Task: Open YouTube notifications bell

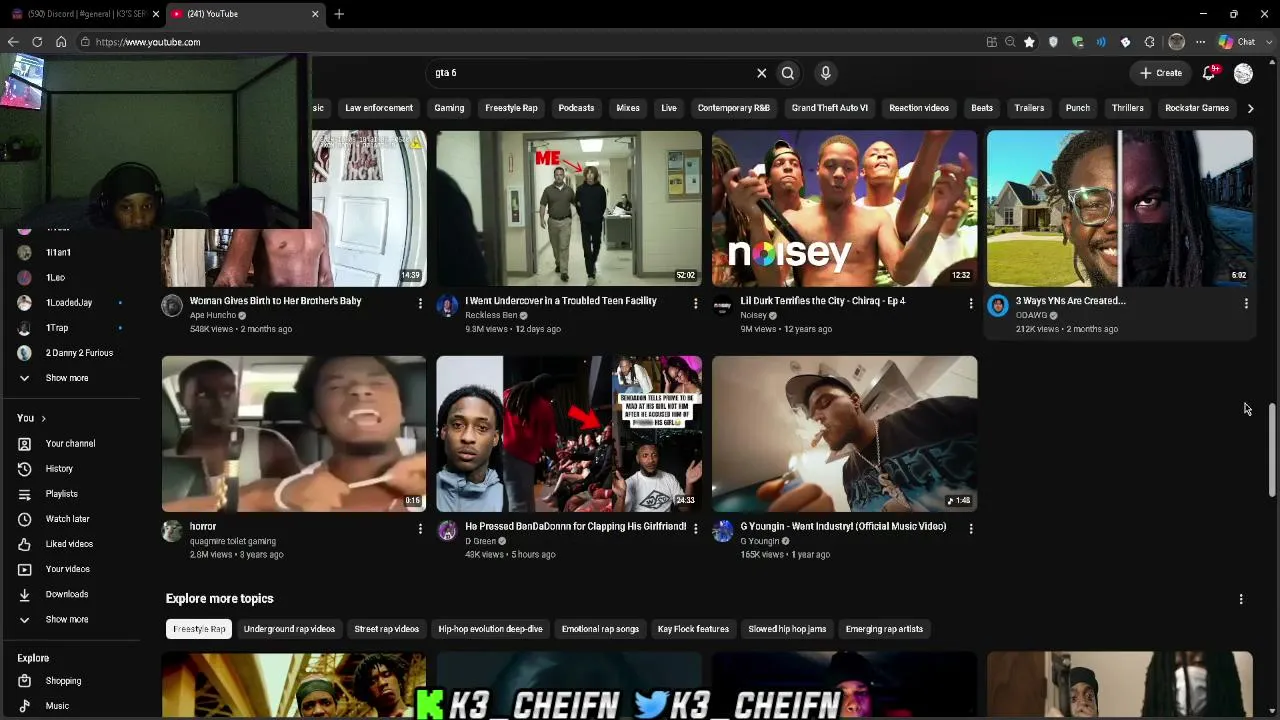Action: pyautogui.click(x=1209, y=73)
